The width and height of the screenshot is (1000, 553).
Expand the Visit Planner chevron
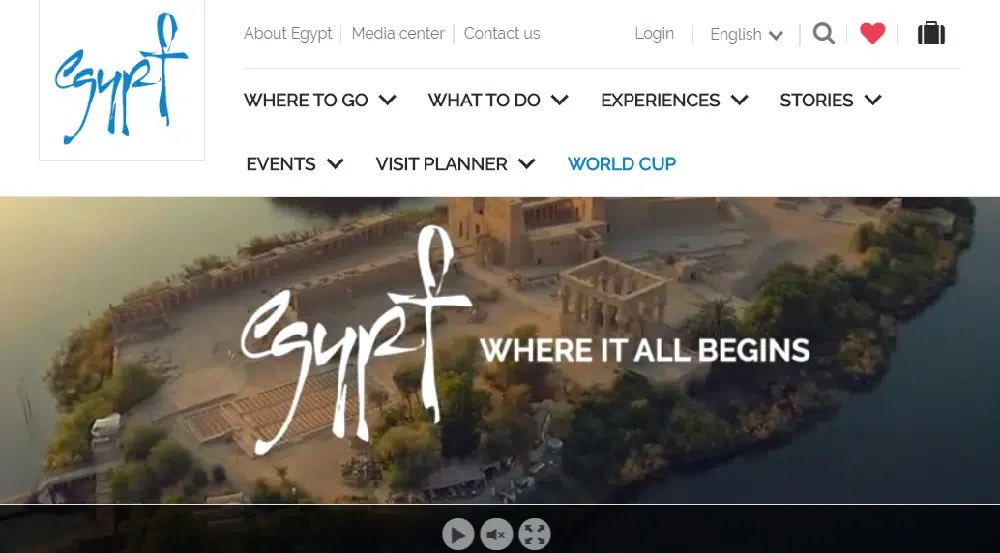point(527,164)
